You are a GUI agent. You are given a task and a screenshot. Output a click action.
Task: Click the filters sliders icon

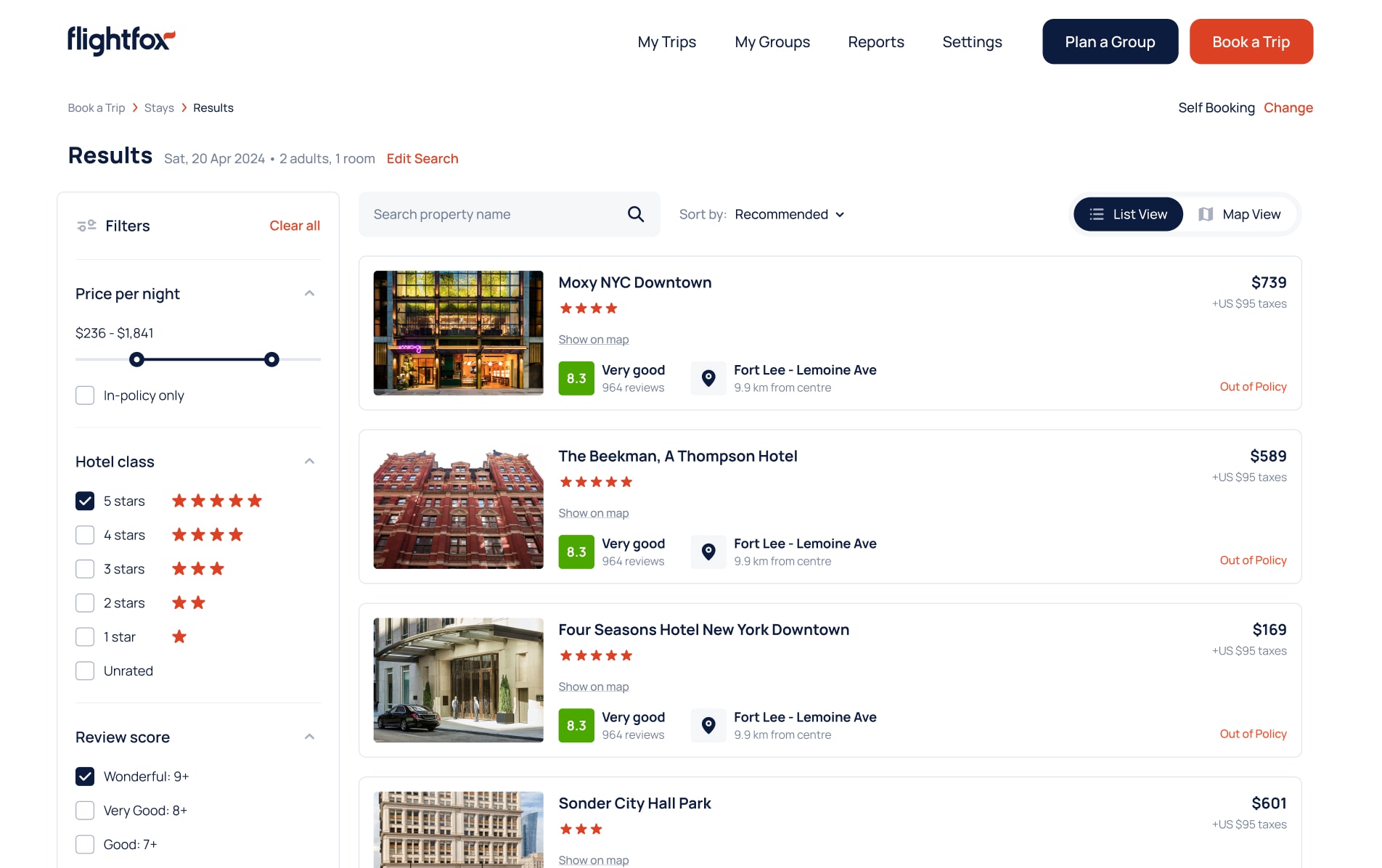pos(86,226)
